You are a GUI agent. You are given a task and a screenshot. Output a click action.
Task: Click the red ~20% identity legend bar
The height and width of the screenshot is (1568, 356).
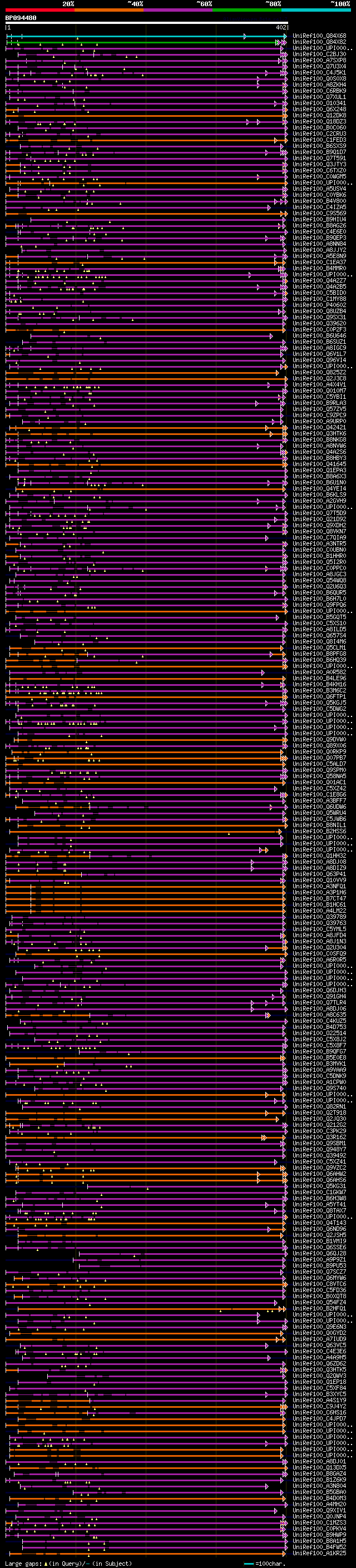(40, 11)
